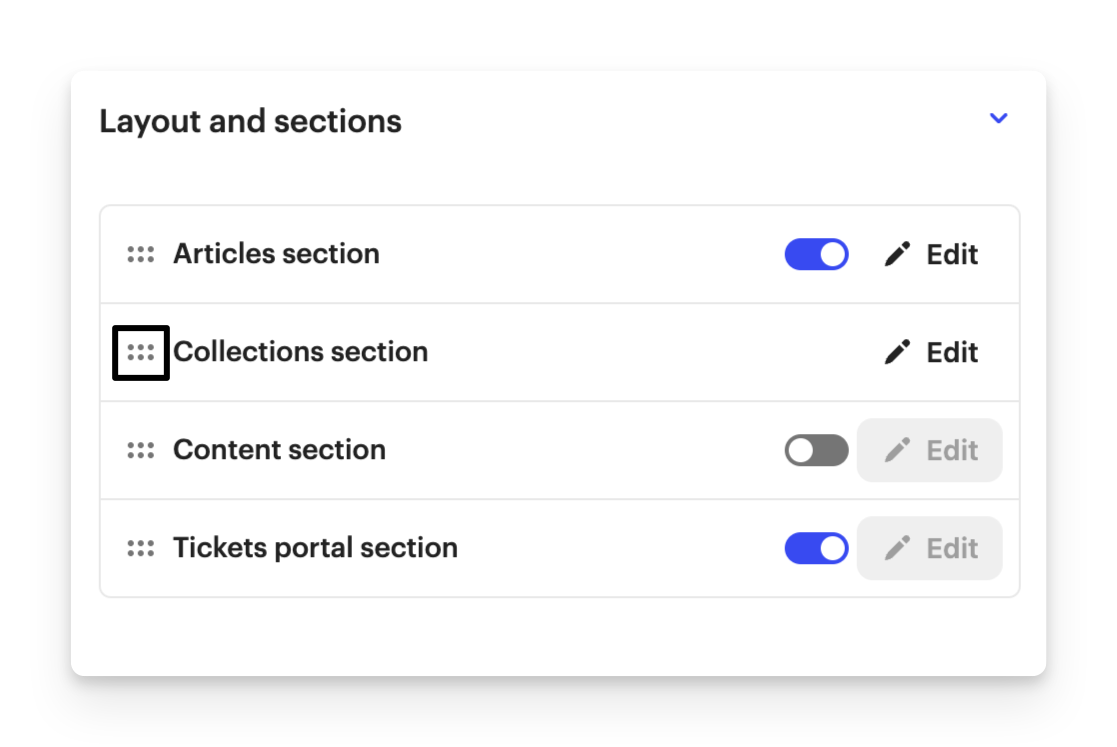Click the Edit text for Collections section
Screen dimensions: 1117x747
point(952,352)
